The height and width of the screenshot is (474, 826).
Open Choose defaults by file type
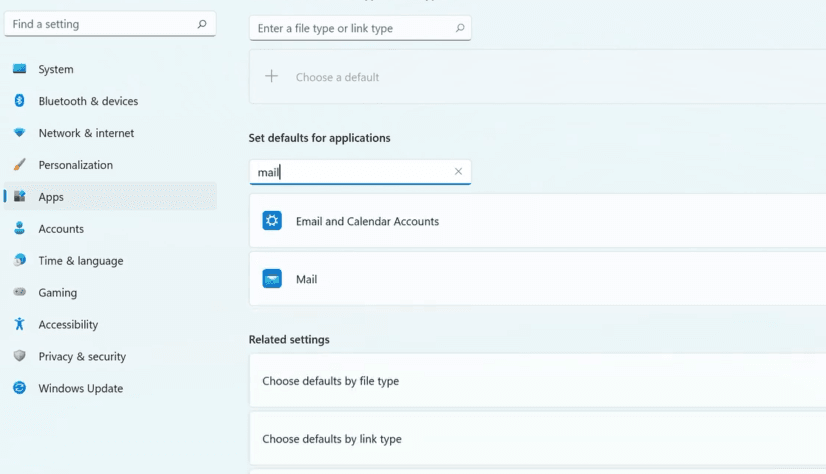click(537, 381)
